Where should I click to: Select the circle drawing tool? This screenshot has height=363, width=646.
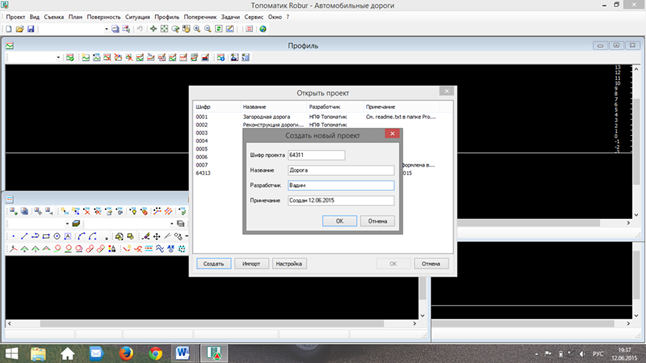(57, 237)
